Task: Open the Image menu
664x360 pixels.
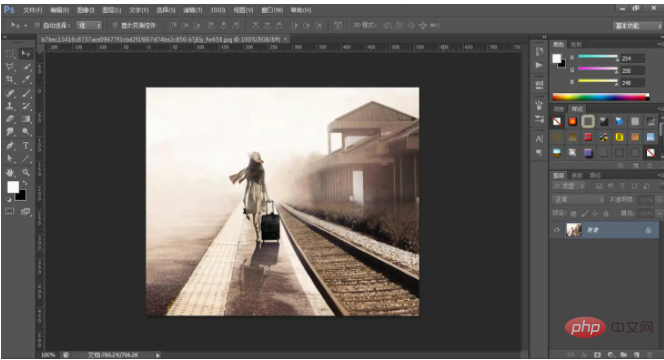Action: [x=86, y=10]
